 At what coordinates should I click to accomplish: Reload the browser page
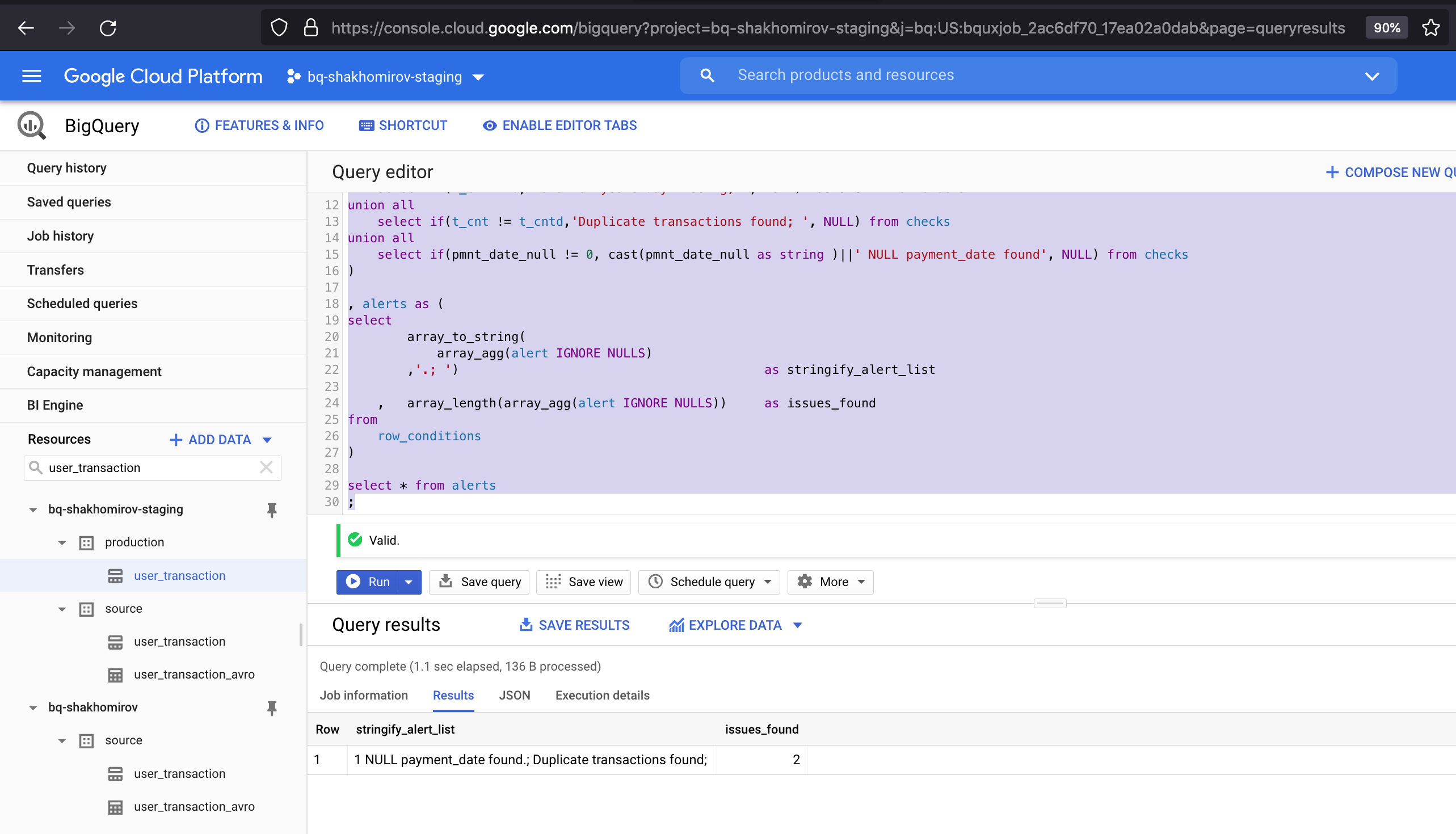[x=108, y=27]
